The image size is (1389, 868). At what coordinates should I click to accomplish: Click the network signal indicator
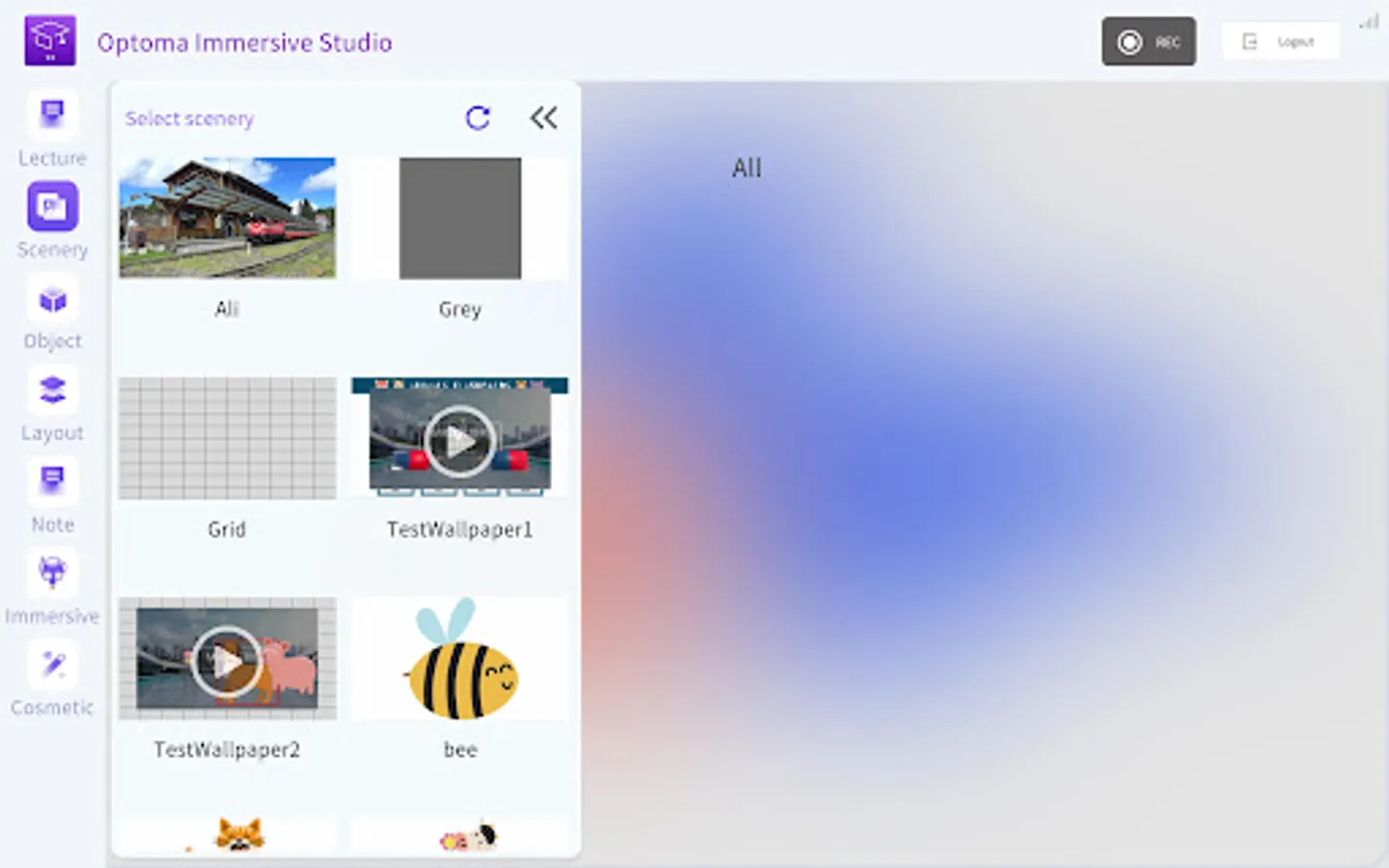pyautogui.click(x=1369, y=23)
